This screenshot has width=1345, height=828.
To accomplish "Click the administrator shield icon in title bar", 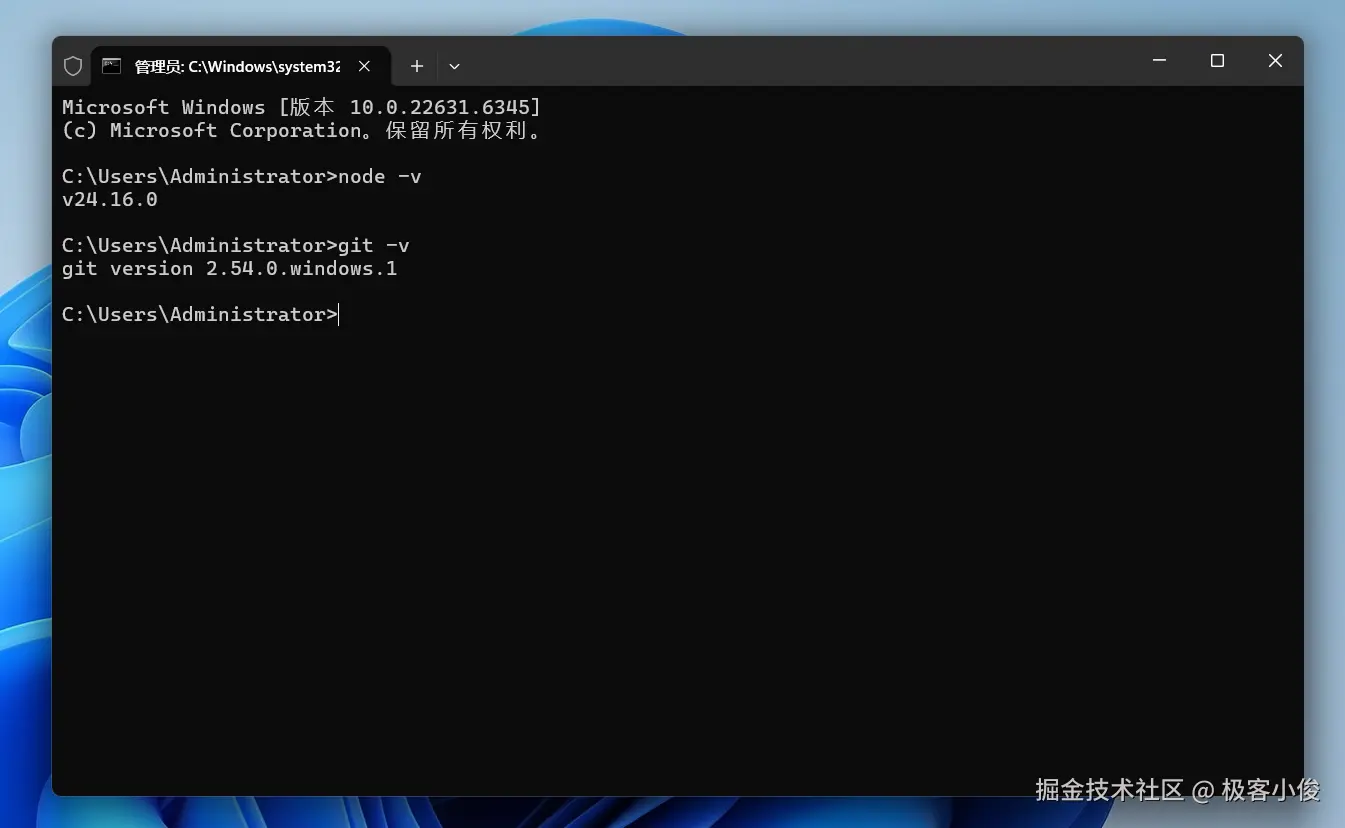I will (x=73, y=66).
